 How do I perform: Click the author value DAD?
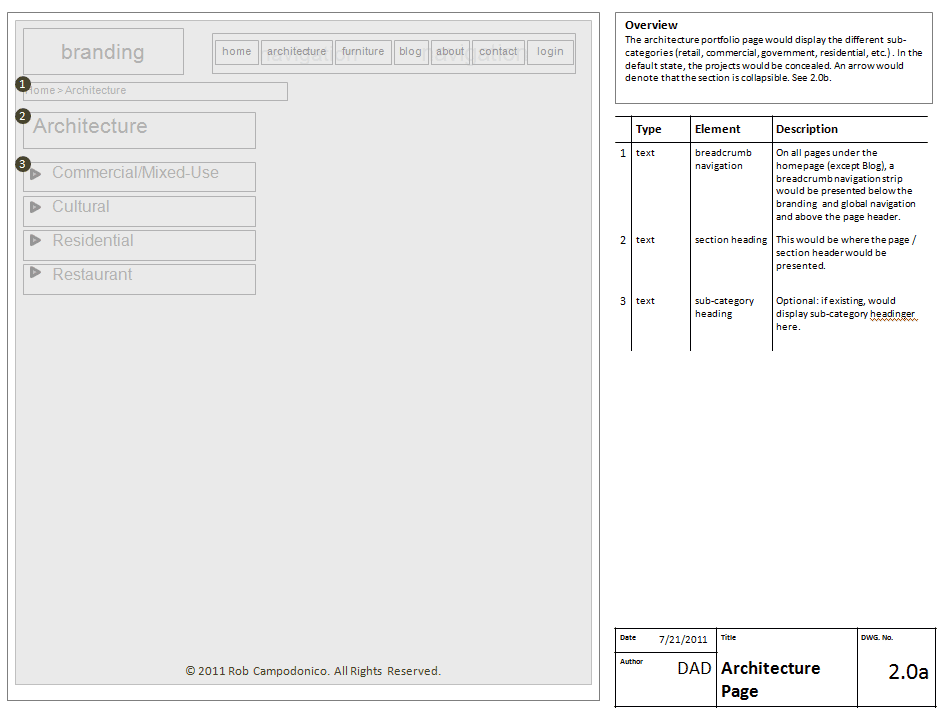694,668
